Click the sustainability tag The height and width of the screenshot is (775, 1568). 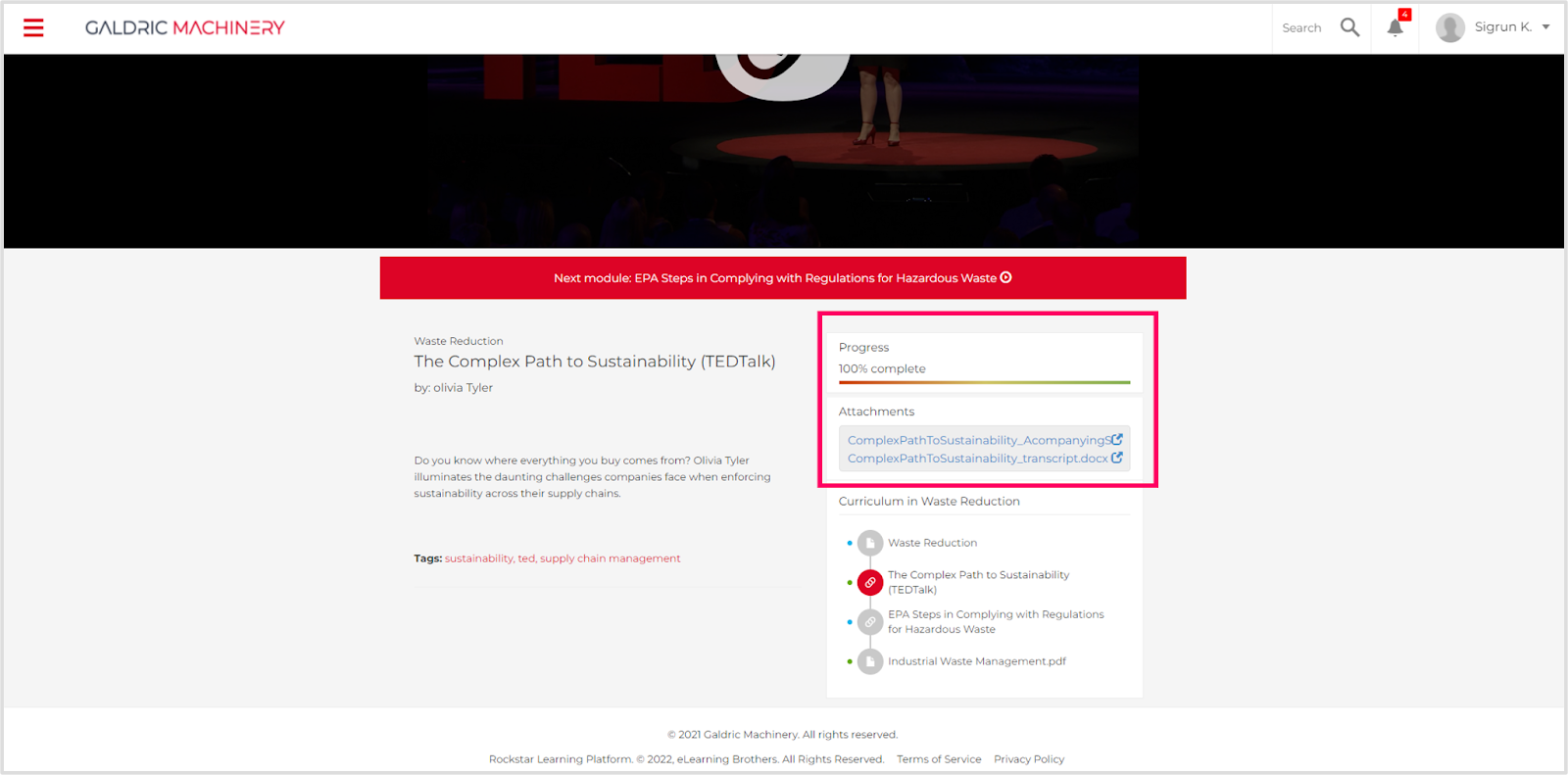point(479,558)
